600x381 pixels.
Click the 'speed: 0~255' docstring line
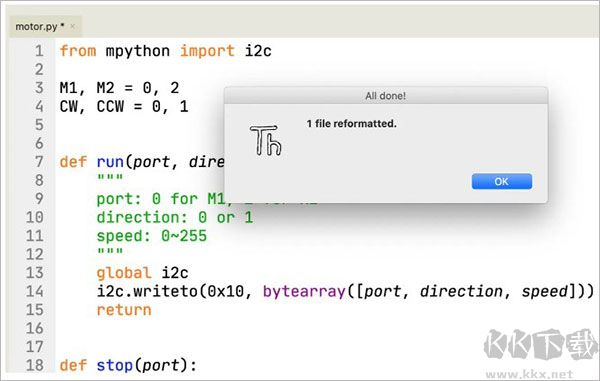[x=152, y=236]
